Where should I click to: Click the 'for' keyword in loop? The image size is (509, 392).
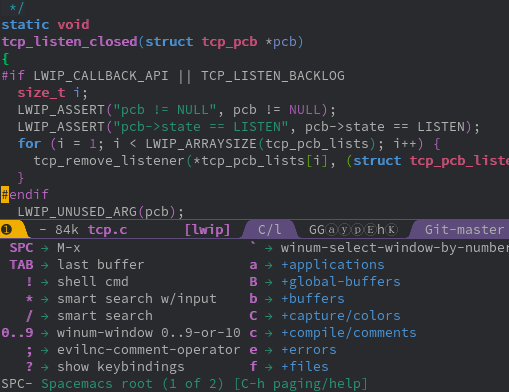(29, 144)
